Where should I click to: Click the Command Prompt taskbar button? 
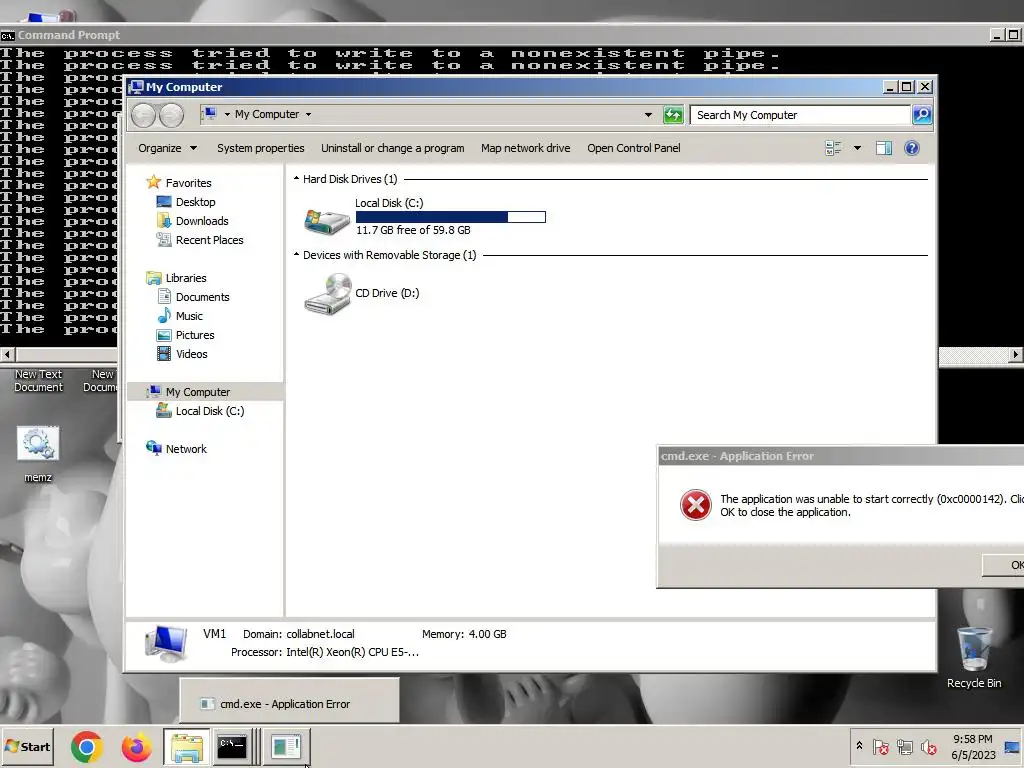coord(232,746)
